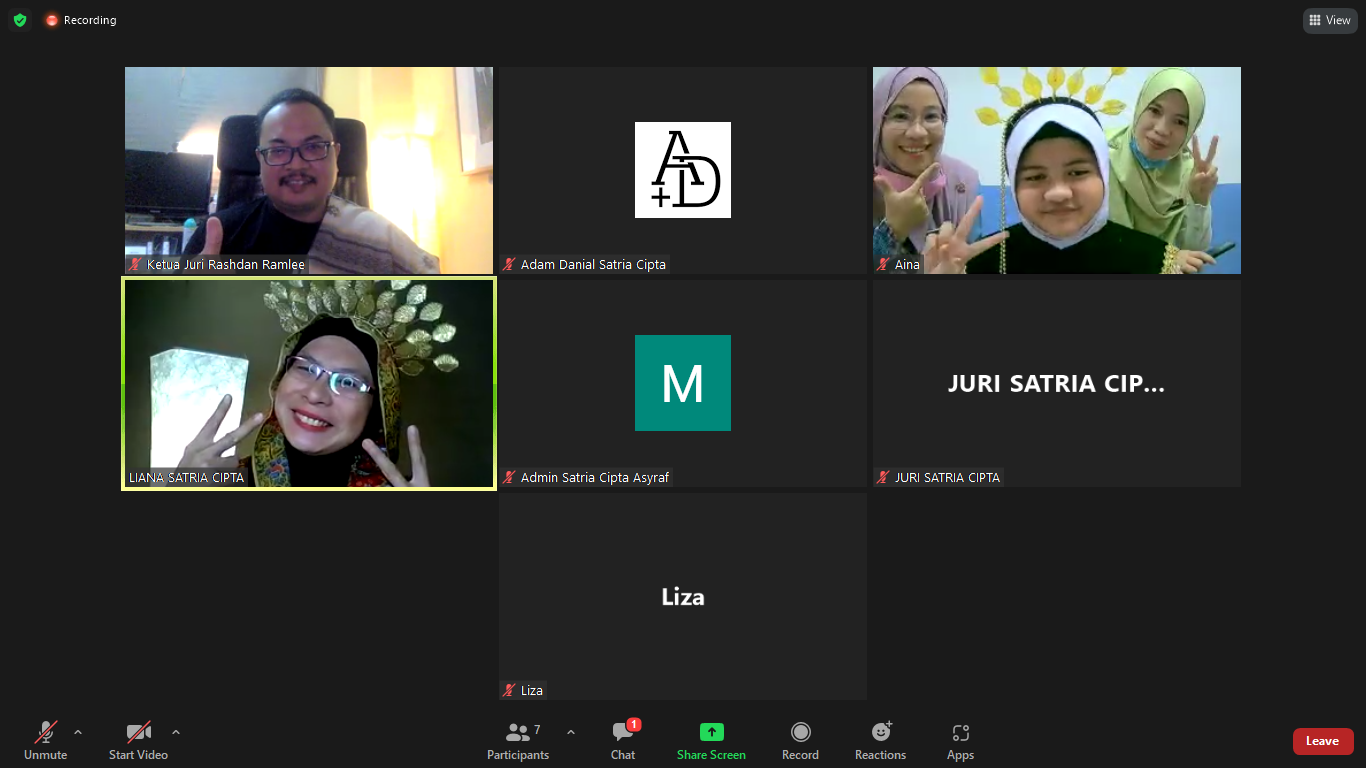
Task: Open the Apps panel
Action: (960, 741)
